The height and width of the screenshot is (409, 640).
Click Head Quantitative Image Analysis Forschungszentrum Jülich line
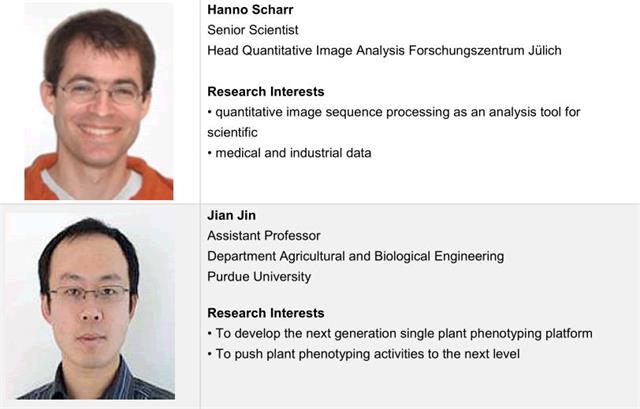384,50
